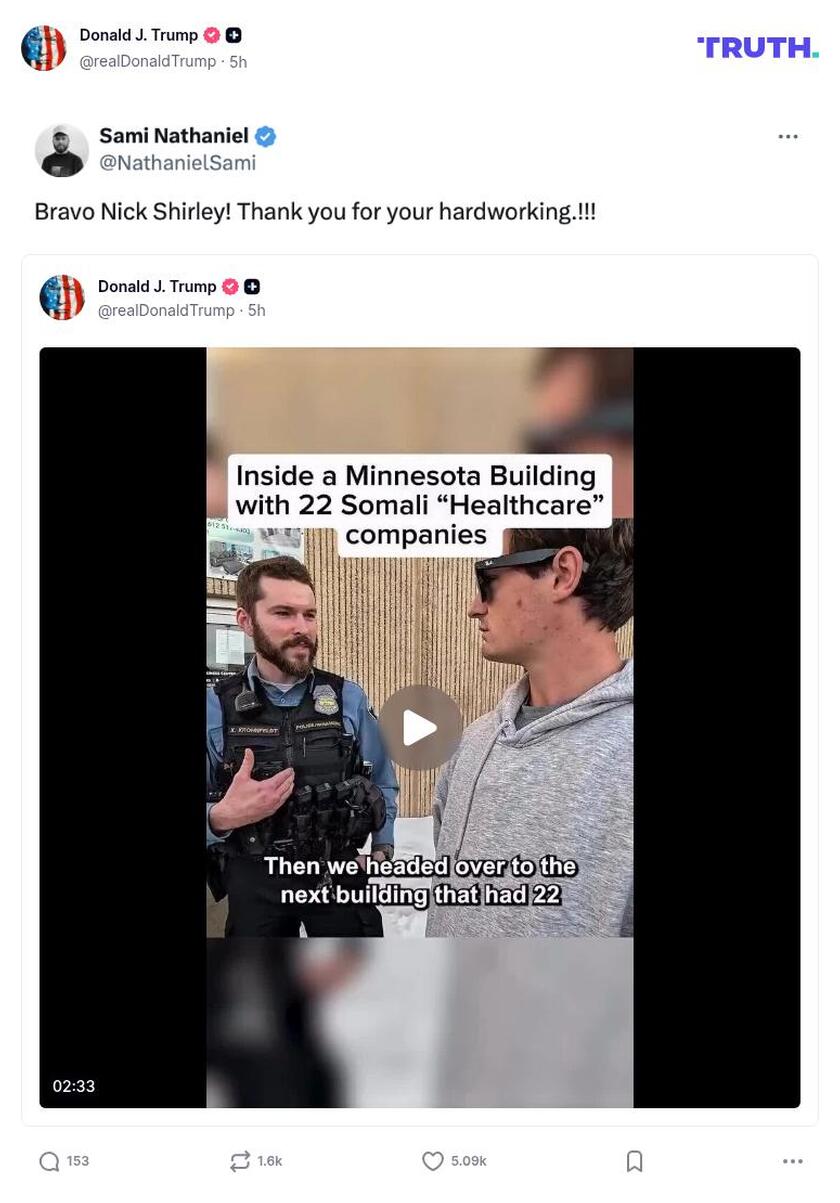Screen dimensions: 840x1203
Task: Like the post with heart icon
Action: (432, 1161)
